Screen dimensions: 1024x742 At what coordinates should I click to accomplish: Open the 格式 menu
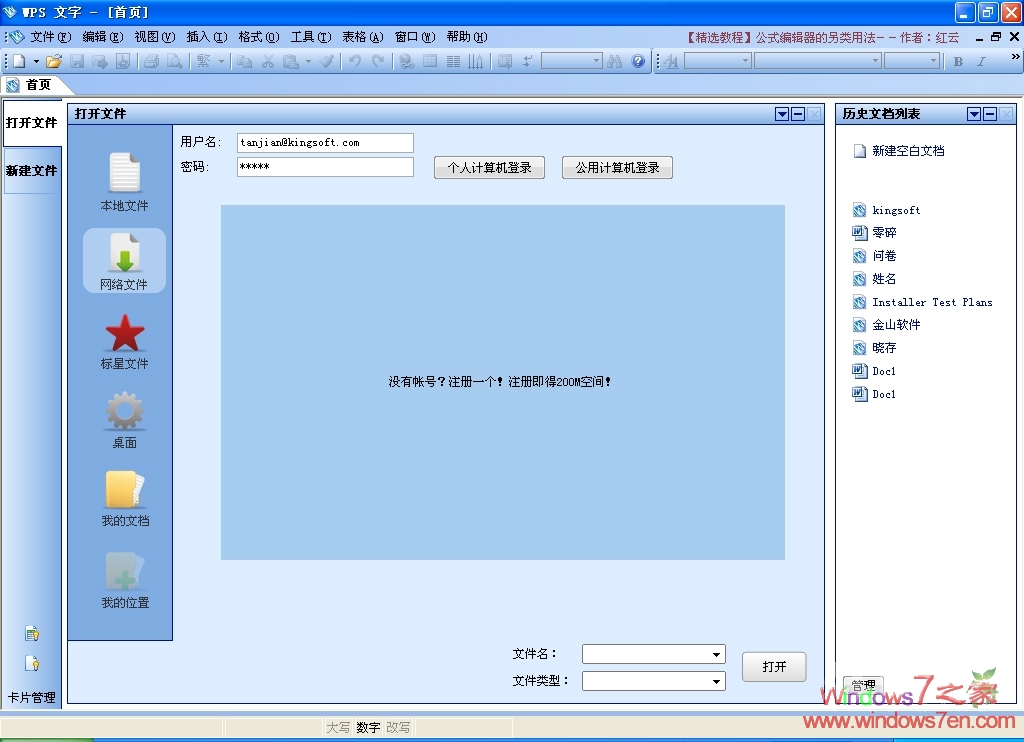coord(259,37)
